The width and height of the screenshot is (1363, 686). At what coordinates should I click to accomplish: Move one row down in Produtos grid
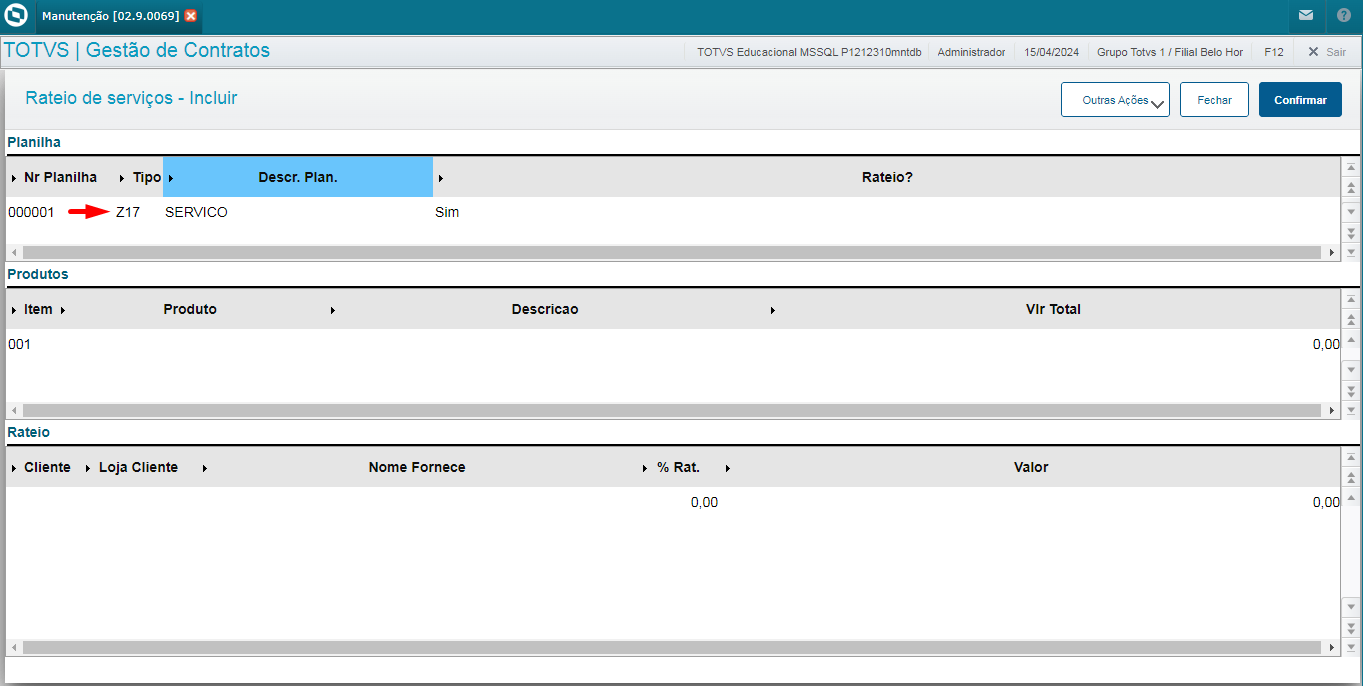pyautogui.click(x=1351, y=369)
